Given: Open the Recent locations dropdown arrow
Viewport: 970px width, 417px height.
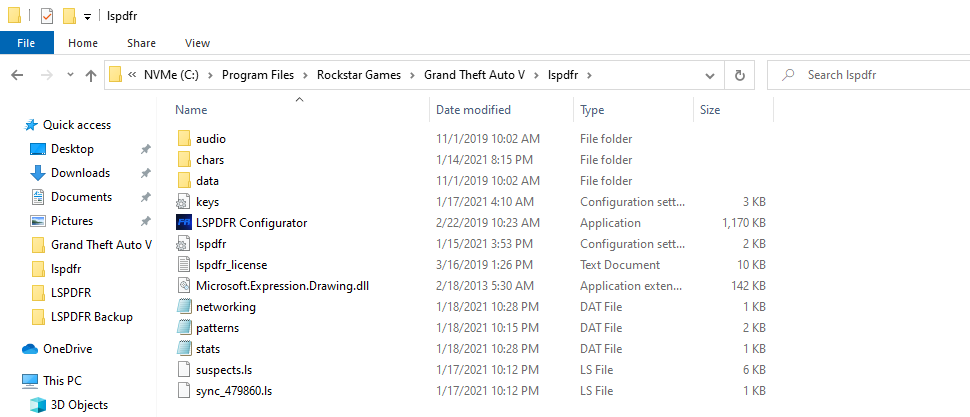Looking at the screenshot, I should [70, 75].
